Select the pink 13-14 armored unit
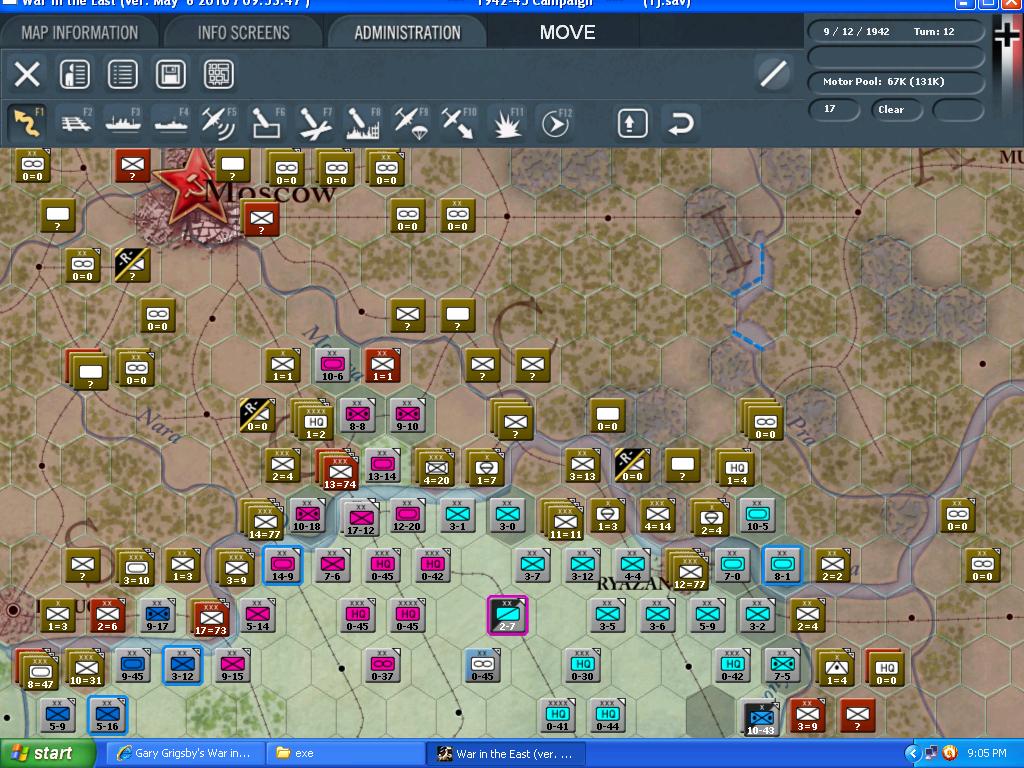 pos(382,466)
